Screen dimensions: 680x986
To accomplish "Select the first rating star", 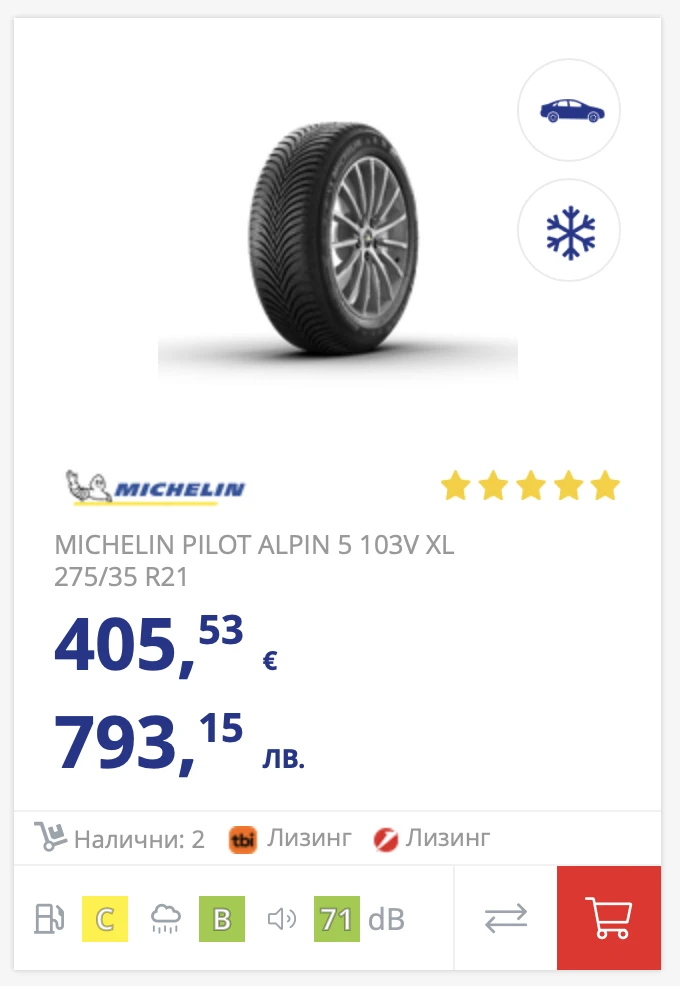I will (x=457, y=485).
